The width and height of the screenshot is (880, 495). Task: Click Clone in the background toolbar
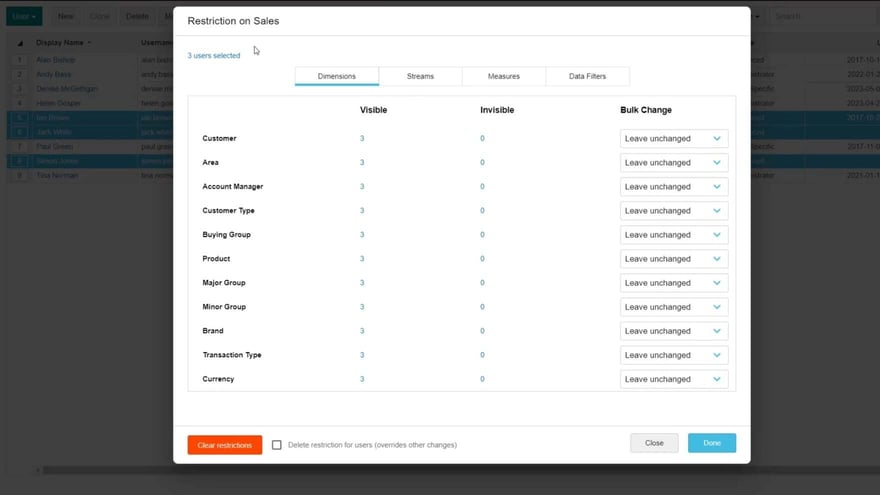[100, 16]
